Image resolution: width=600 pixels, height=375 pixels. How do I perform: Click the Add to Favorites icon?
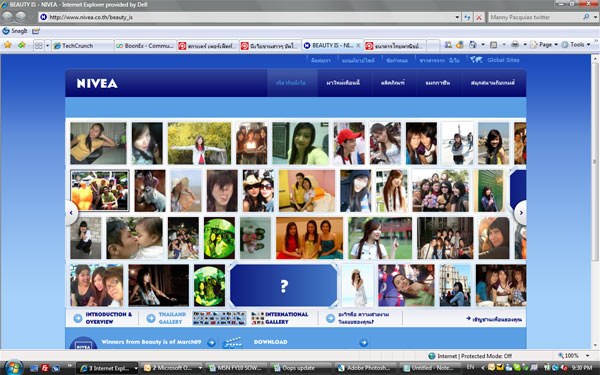coord(21,45)
